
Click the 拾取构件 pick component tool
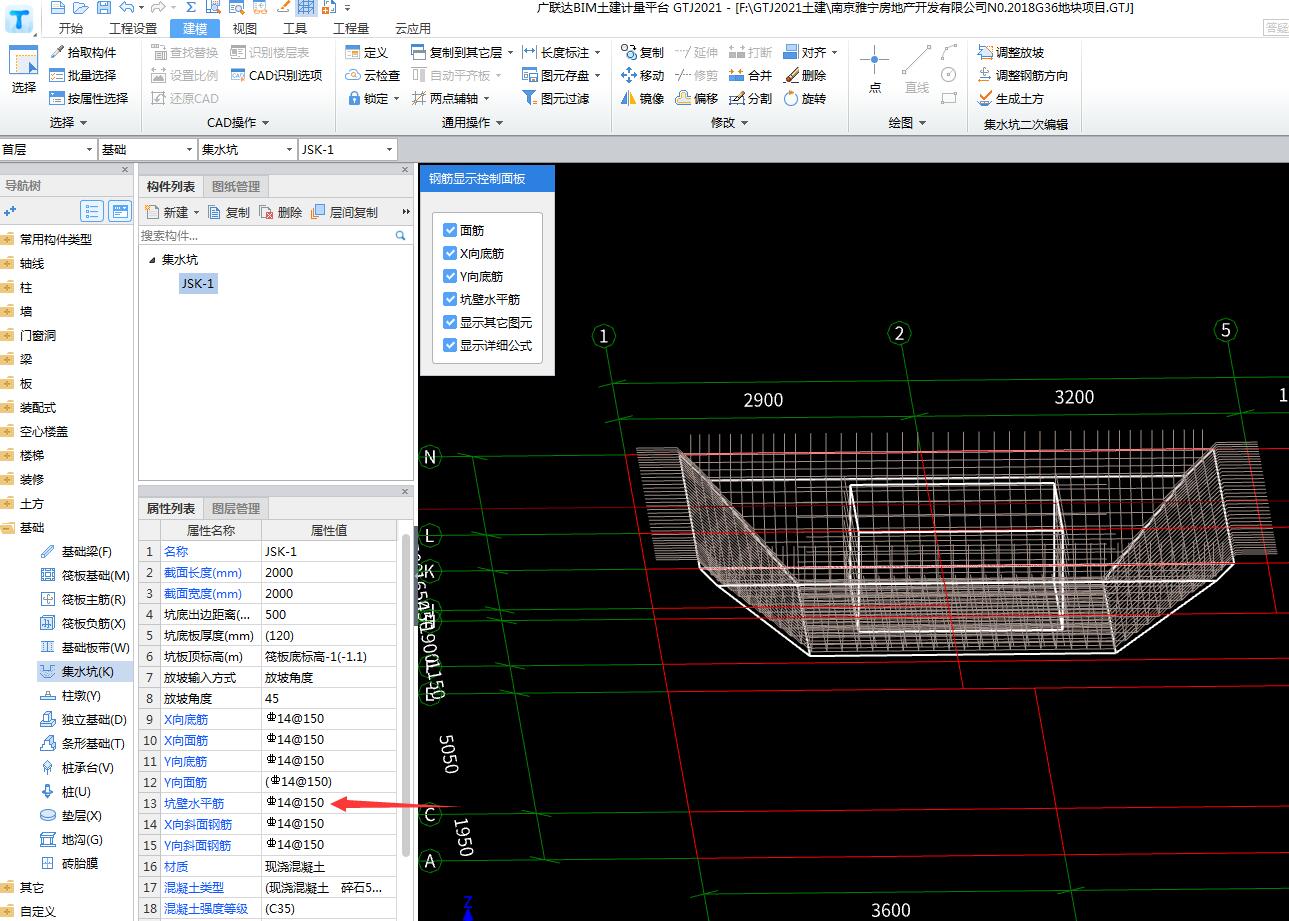[x=84, y=52]
